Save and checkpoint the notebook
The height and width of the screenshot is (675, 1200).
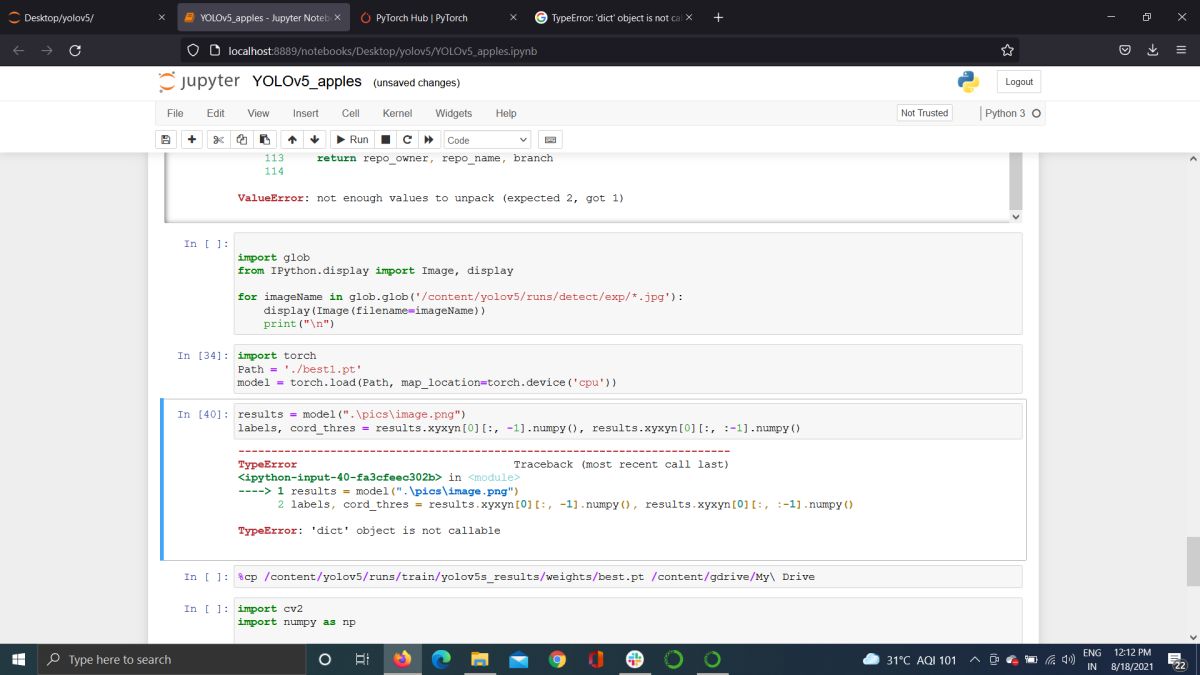(166, 140)
